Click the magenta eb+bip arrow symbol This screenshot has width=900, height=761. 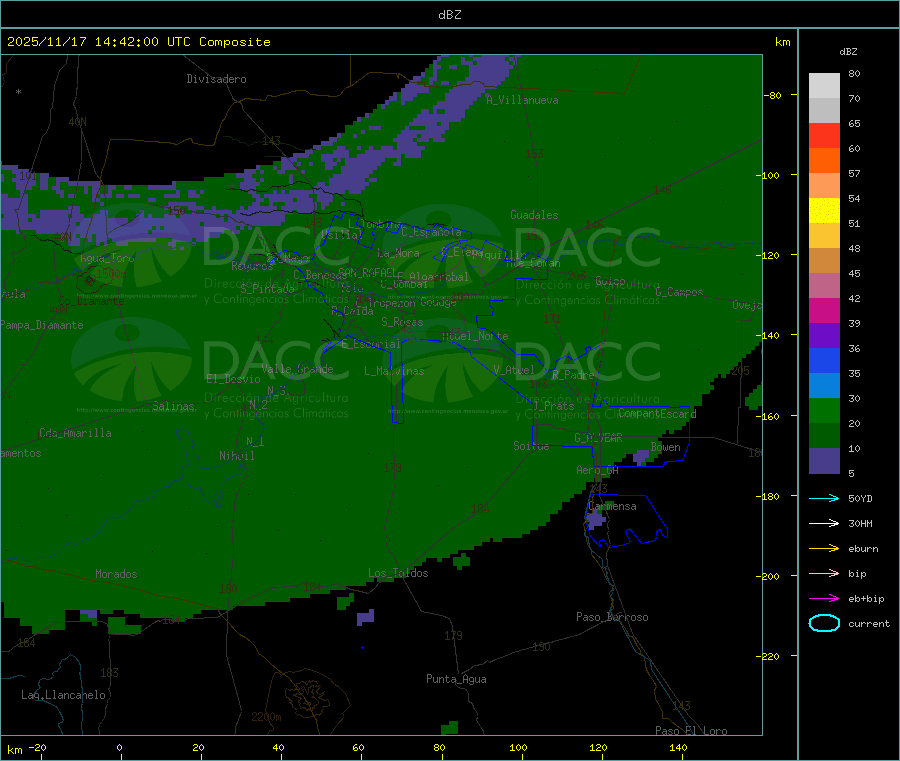[x=824, y=599]
